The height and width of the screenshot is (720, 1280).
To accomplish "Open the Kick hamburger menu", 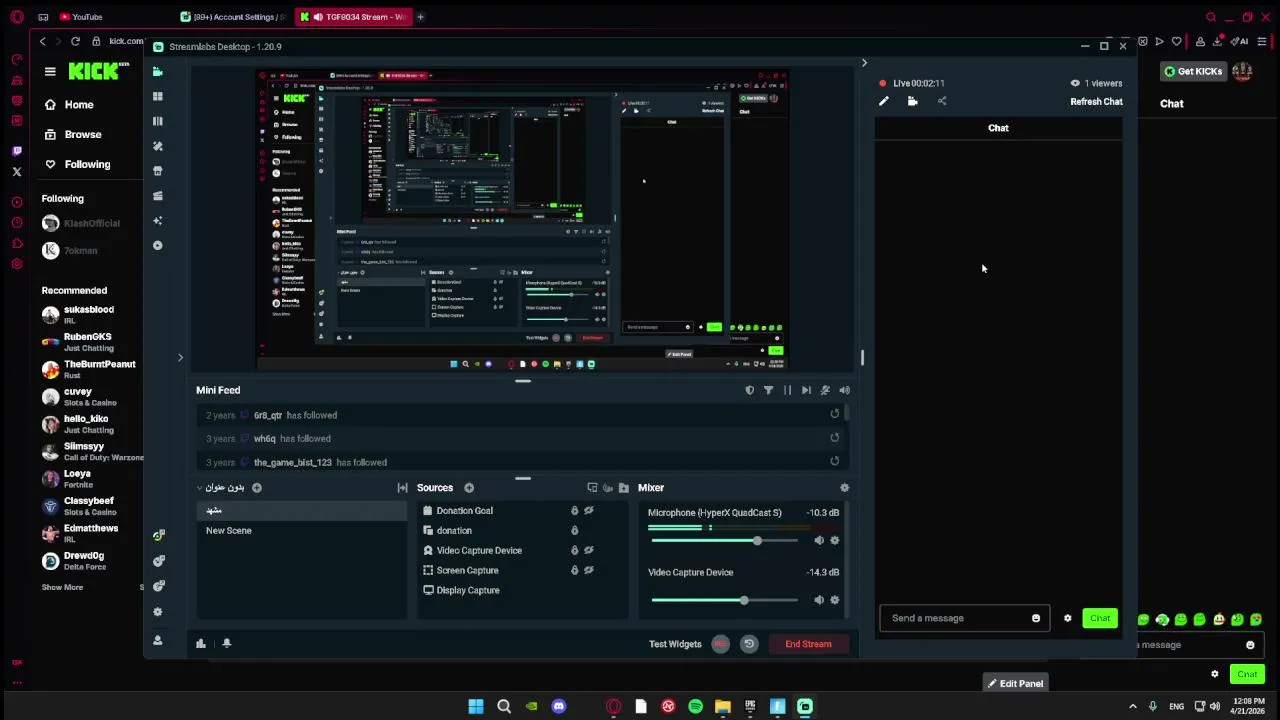I will 50,71.
